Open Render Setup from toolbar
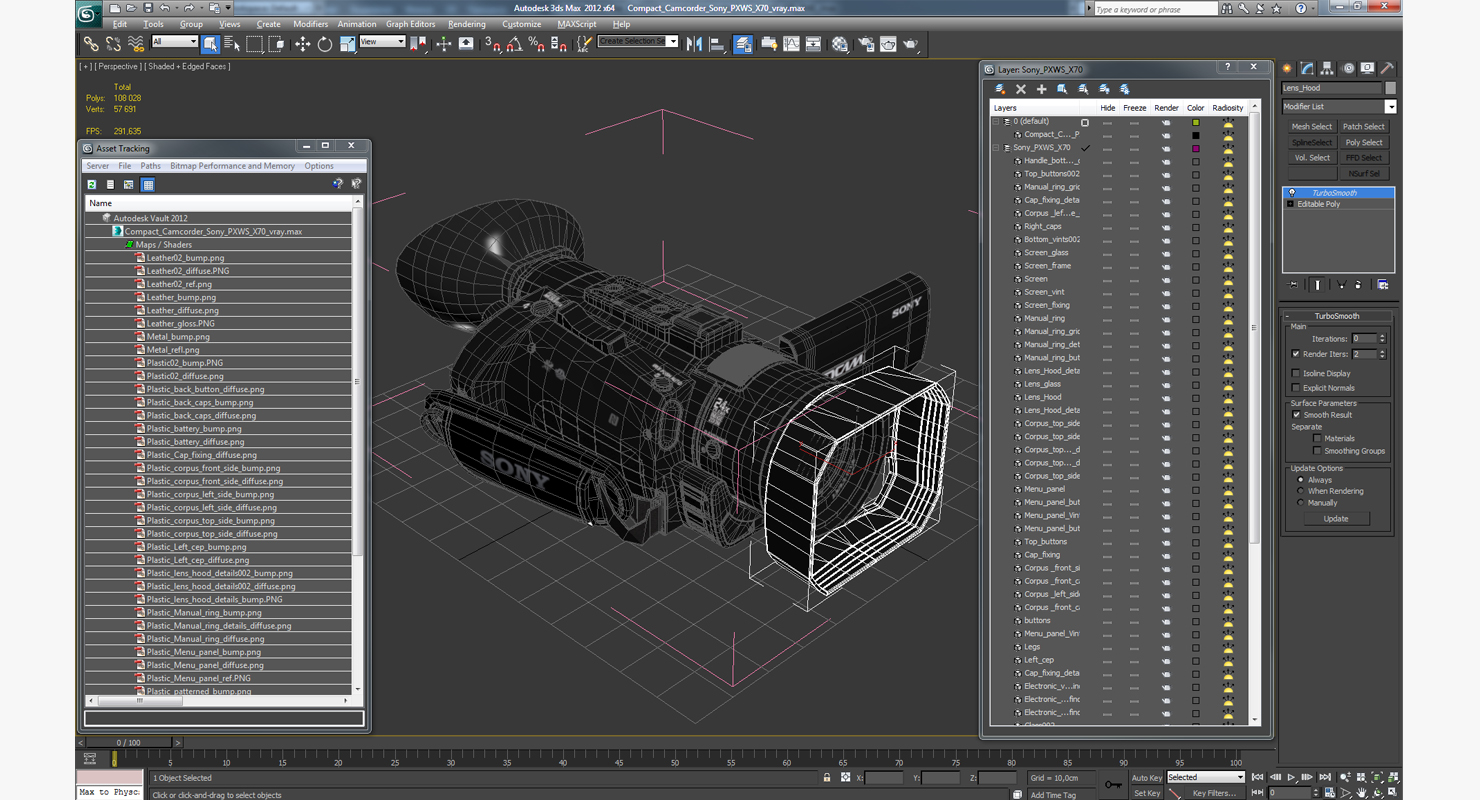 (865, 44)
